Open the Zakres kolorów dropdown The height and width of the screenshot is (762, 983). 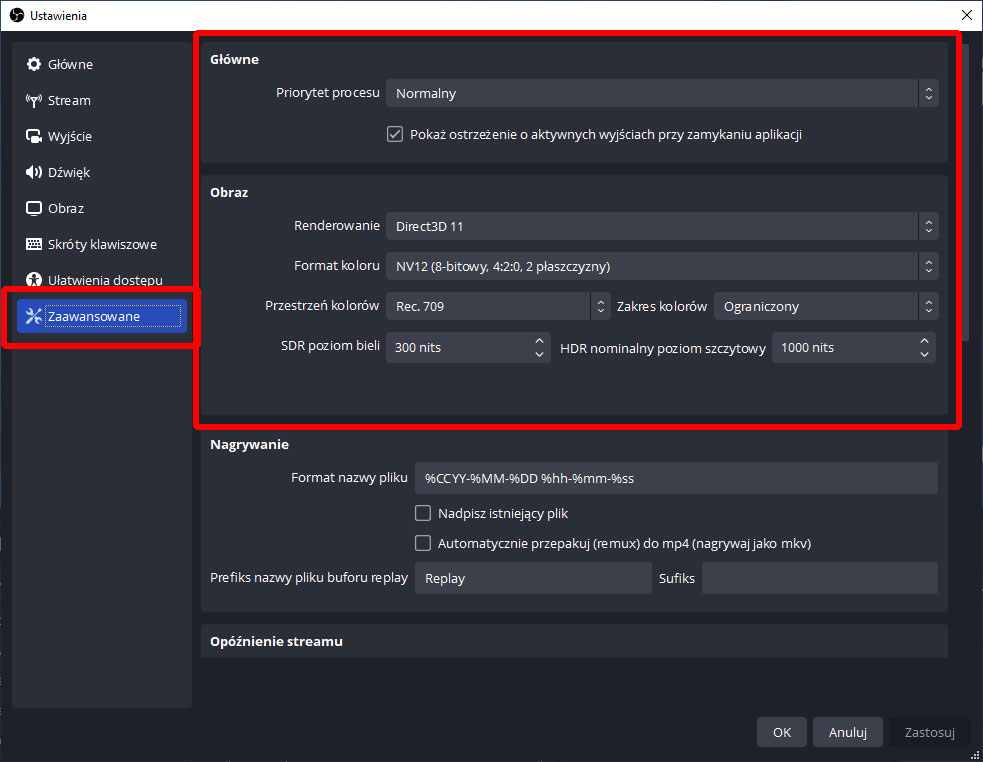pyautogui.click(x=825, y=307)
